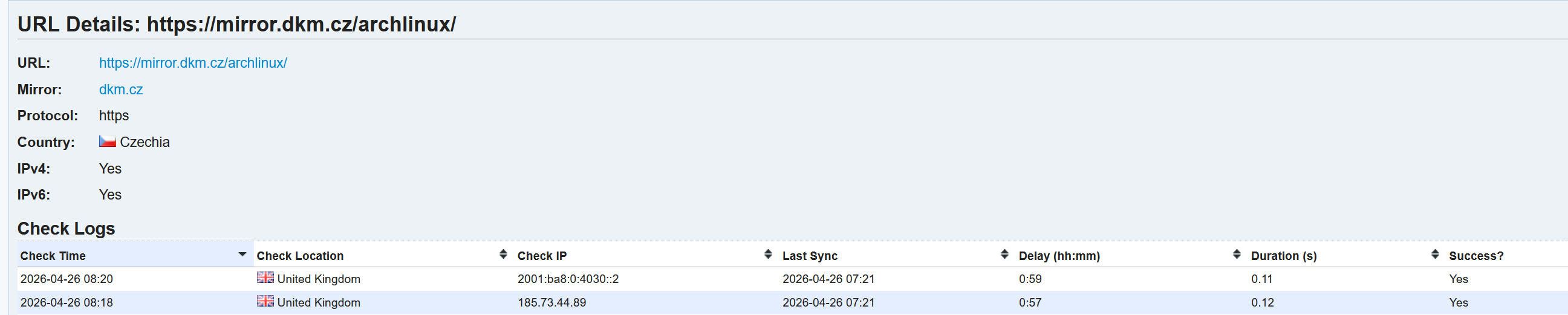Select the 2026-04-26 08:20 check time cell
The width and height of the screenshot is (1568, 315).
click(x=67, y=279)
